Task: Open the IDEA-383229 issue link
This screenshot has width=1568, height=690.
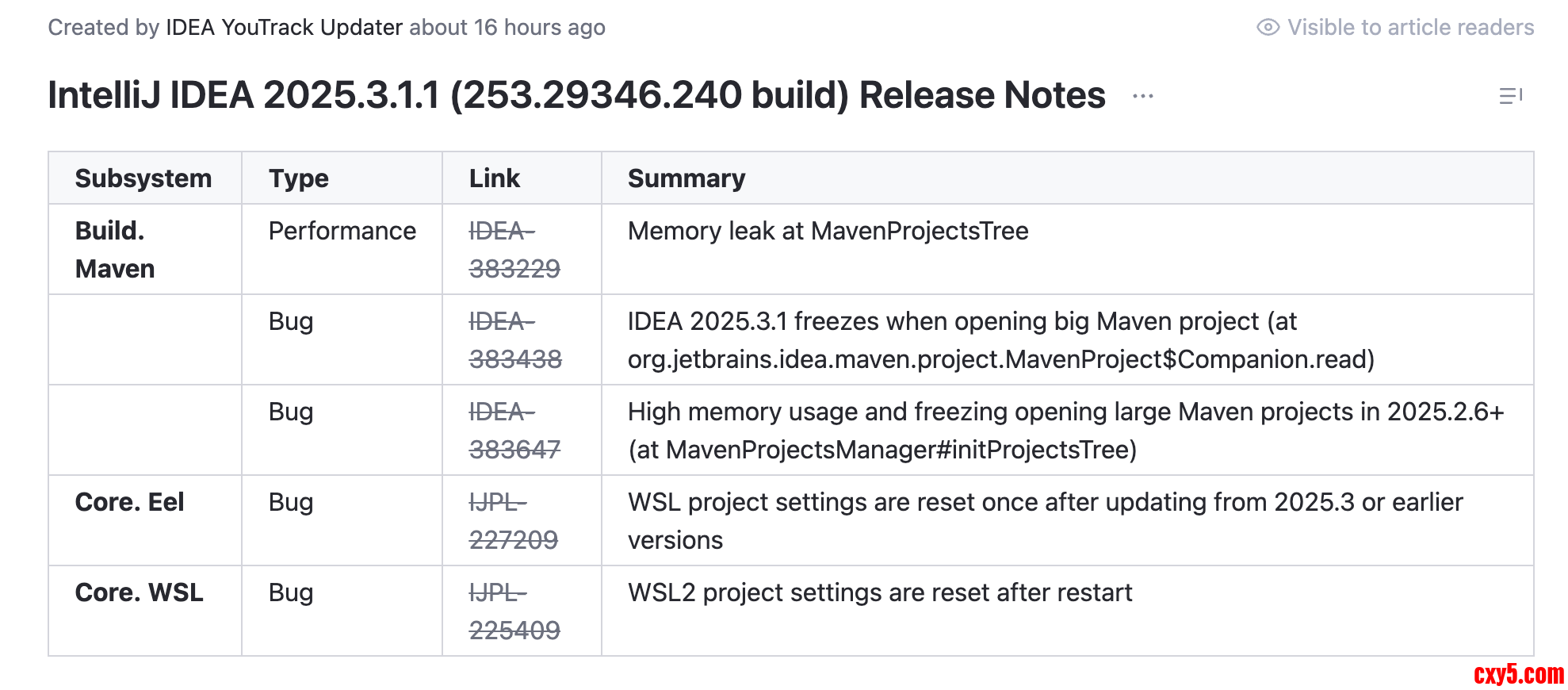Action: 514,250
